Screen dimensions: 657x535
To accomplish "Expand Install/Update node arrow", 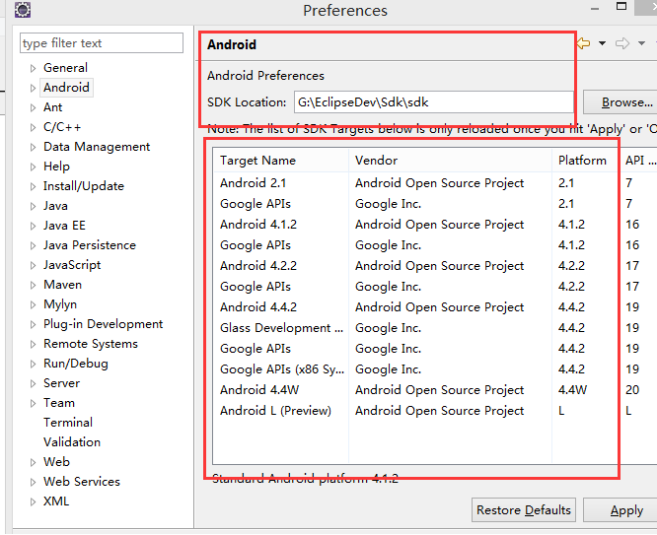I will 33,186.
